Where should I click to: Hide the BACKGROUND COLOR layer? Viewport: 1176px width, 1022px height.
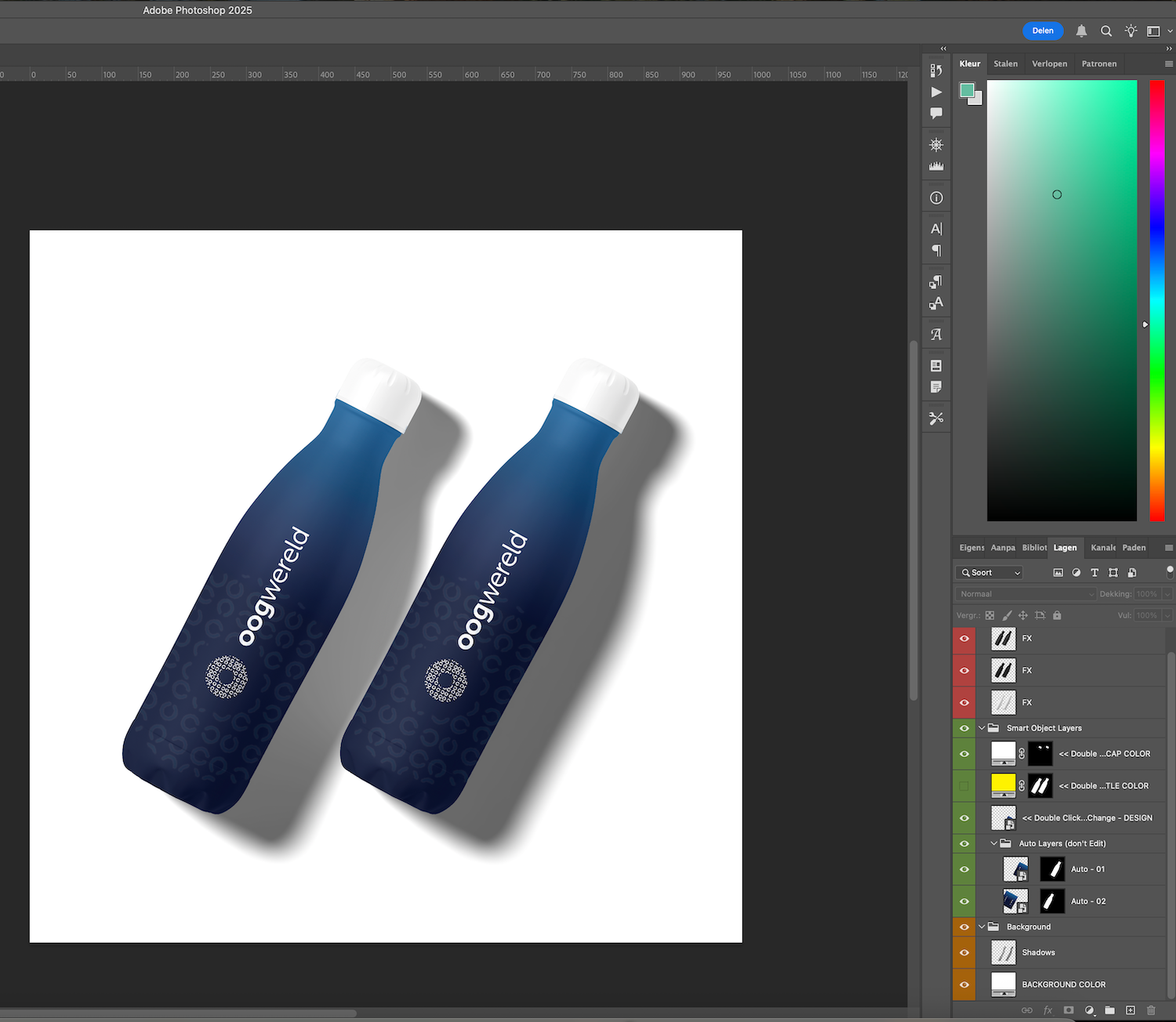[964, 985]
